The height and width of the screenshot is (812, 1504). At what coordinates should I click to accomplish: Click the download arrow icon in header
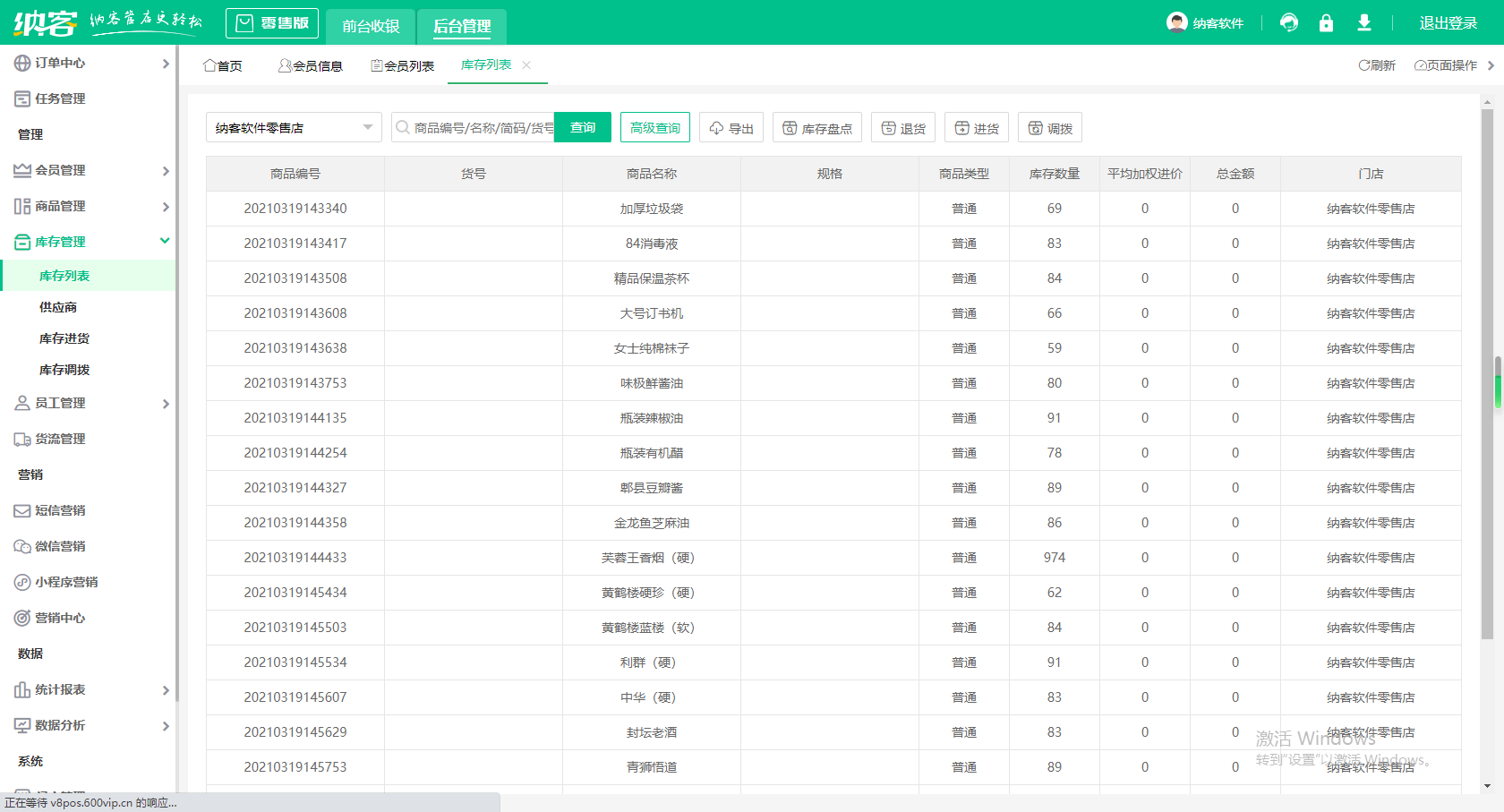click(1363, 22)
